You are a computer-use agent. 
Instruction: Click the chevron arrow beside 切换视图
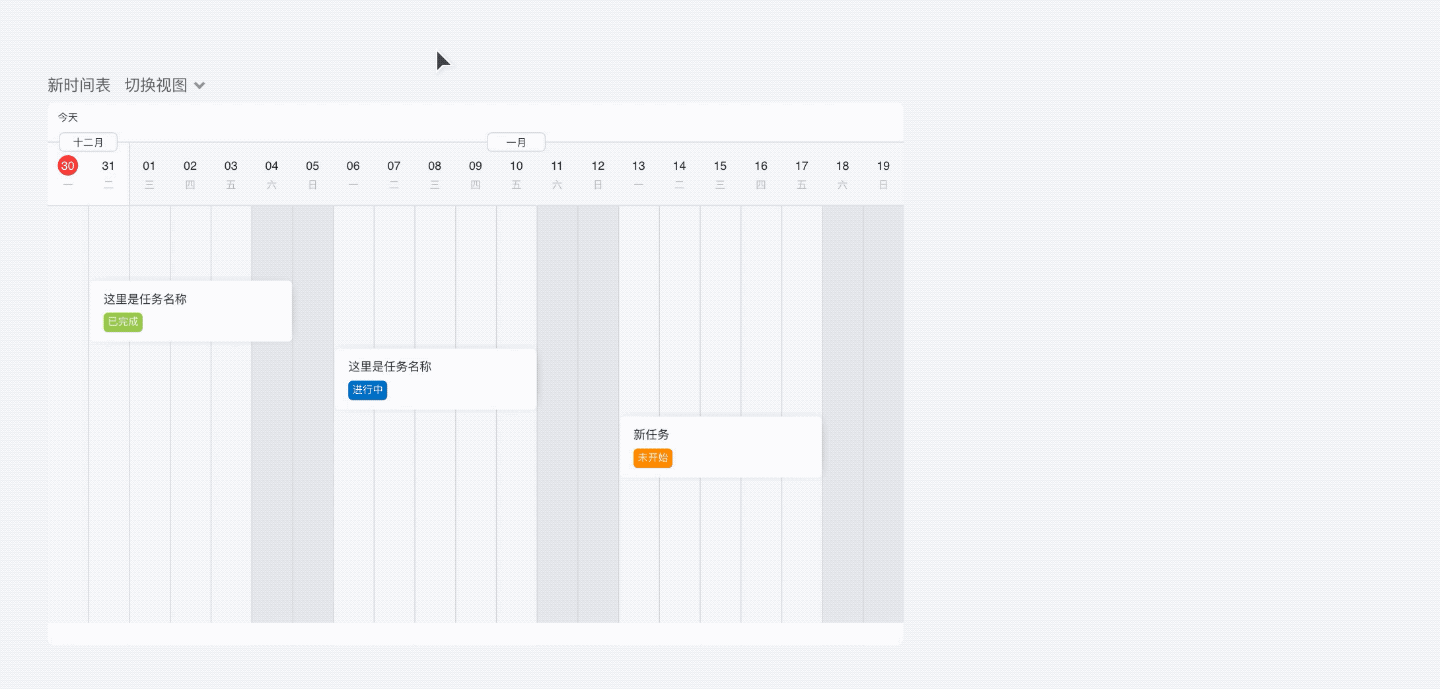(200, 86)
